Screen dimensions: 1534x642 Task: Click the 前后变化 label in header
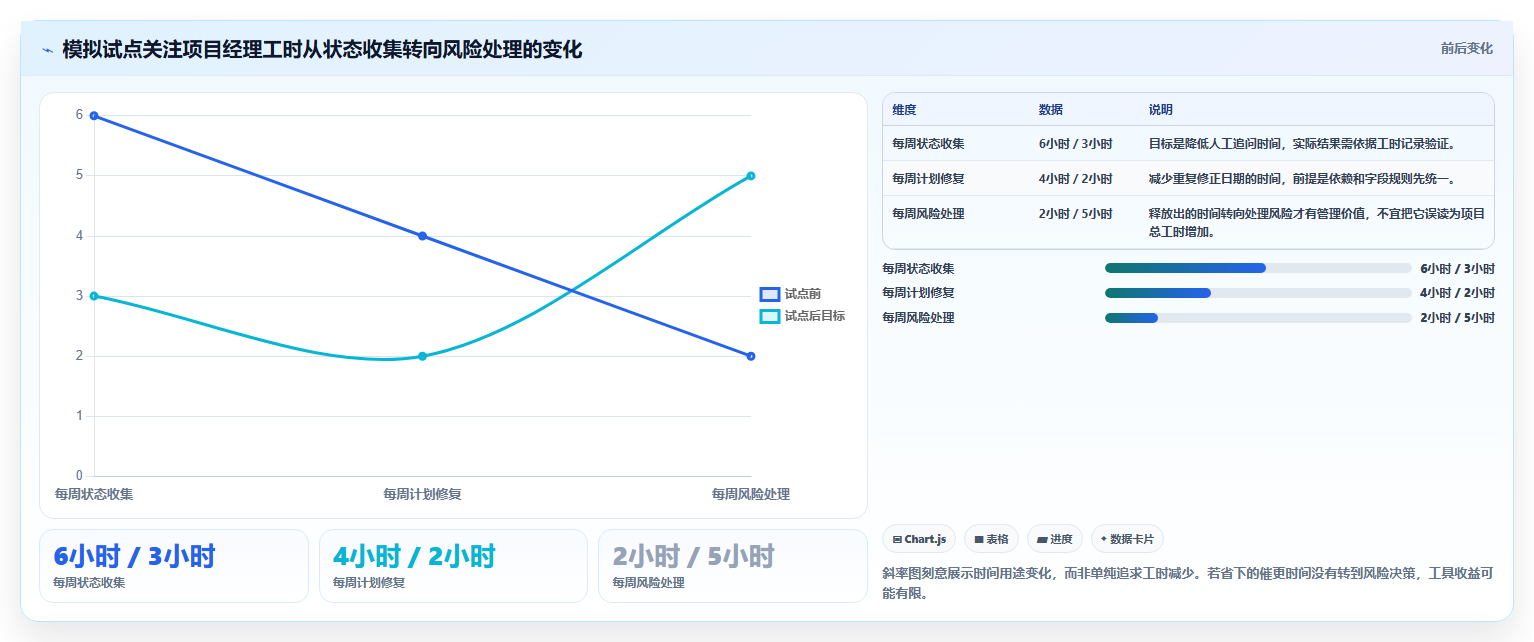click(1466, 49)
